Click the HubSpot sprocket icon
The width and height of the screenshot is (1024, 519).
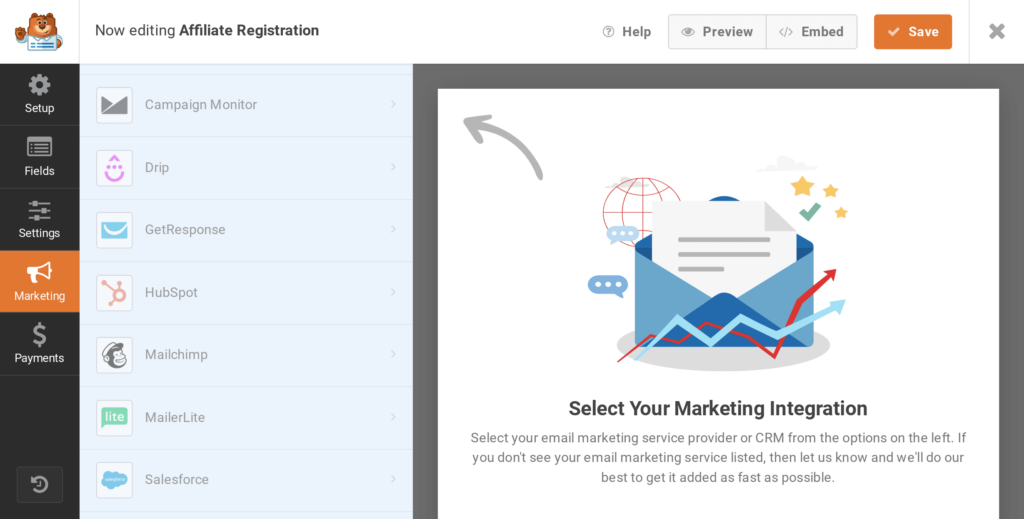[x=114, y=292]
